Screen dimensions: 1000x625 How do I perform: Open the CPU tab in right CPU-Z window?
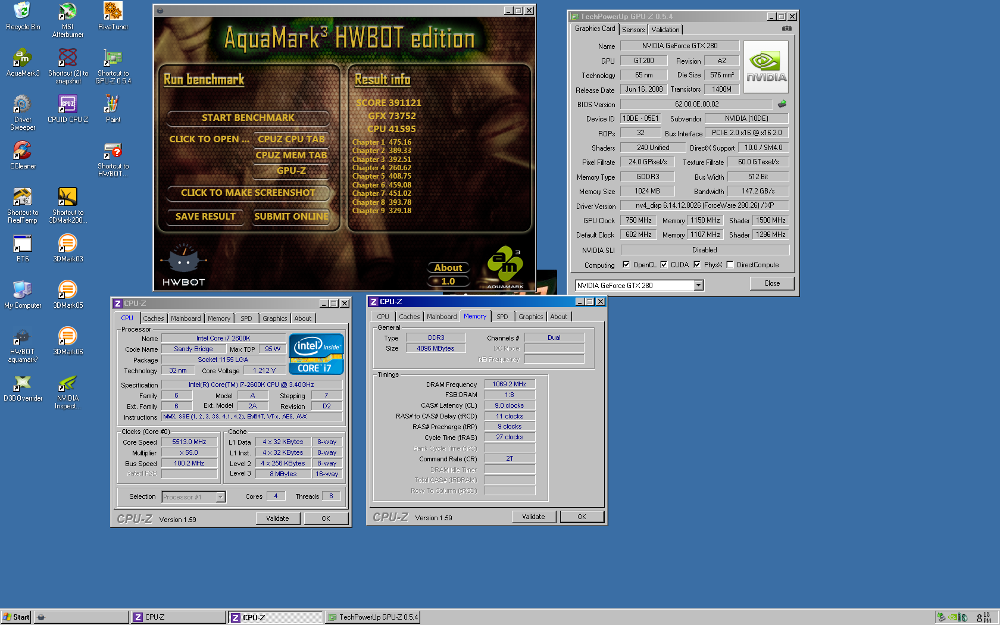[383, 316]
